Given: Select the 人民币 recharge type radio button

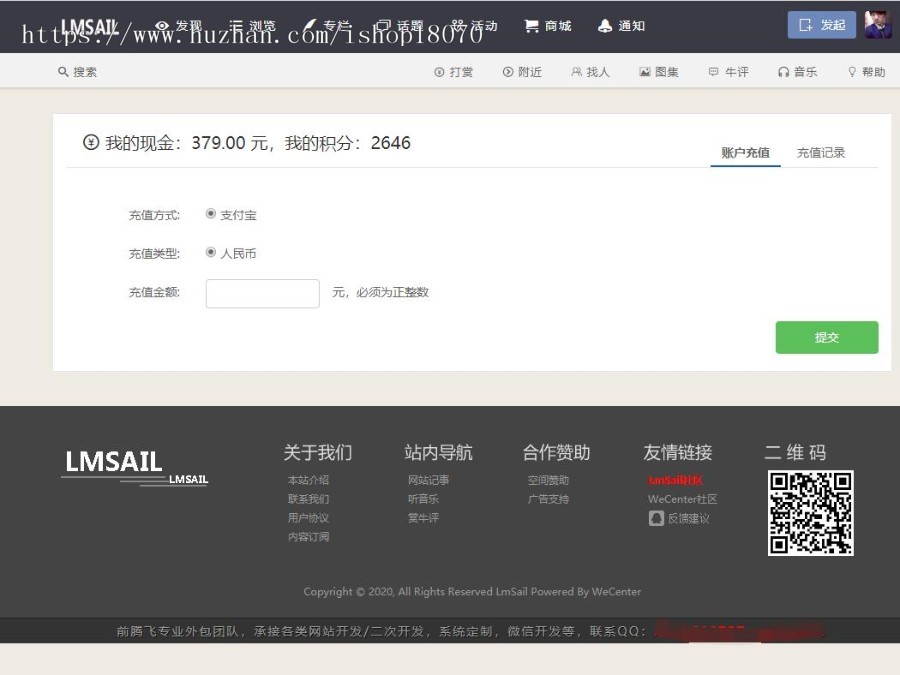Looking at the screenshot, I should pos(211,253).
